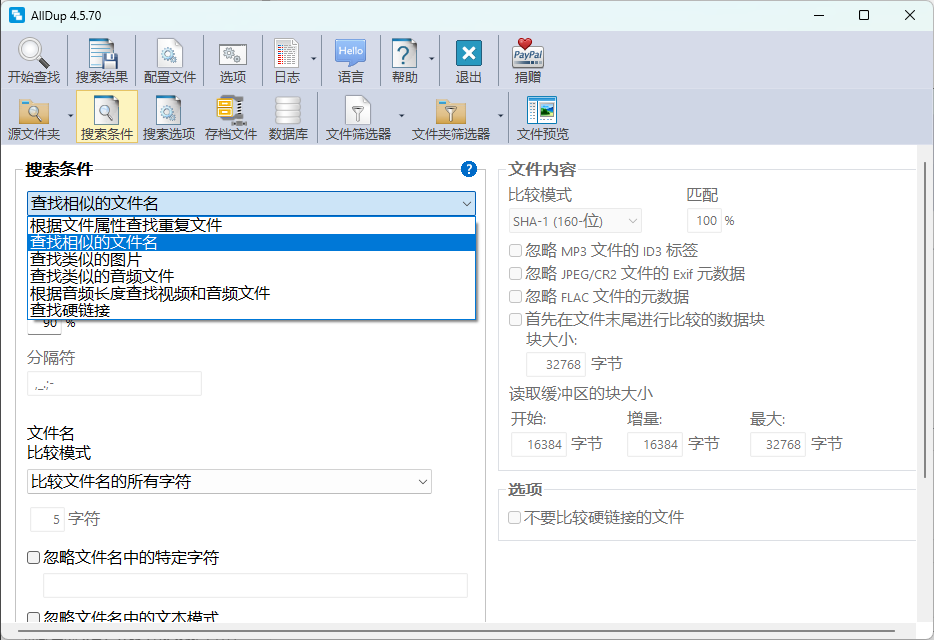Select 搜索条件 search criteria section
The height and width of the screenshot is (640, 934).
107,117
